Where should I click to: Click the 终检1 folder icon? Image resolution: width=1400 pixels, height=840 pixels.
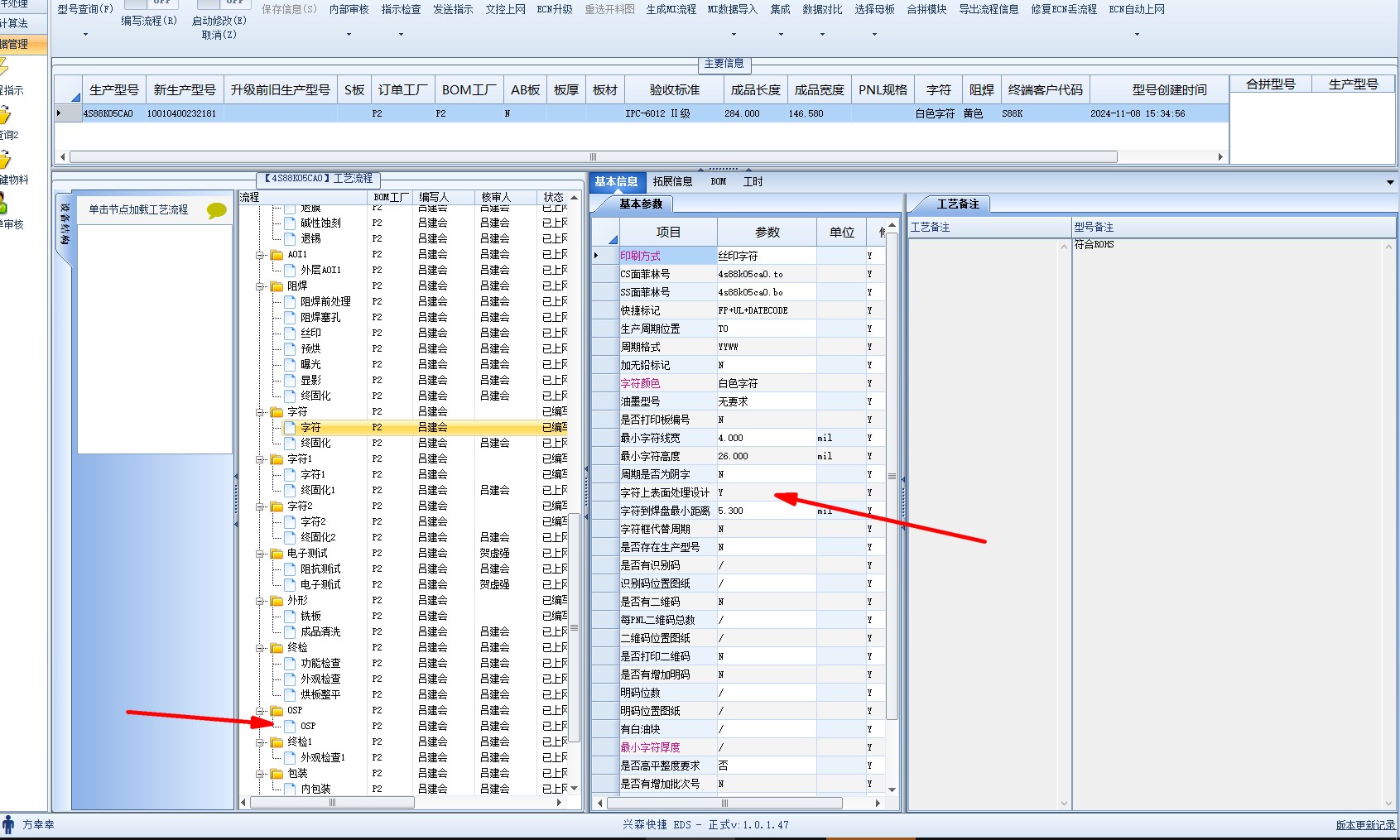tap(277, 742)
